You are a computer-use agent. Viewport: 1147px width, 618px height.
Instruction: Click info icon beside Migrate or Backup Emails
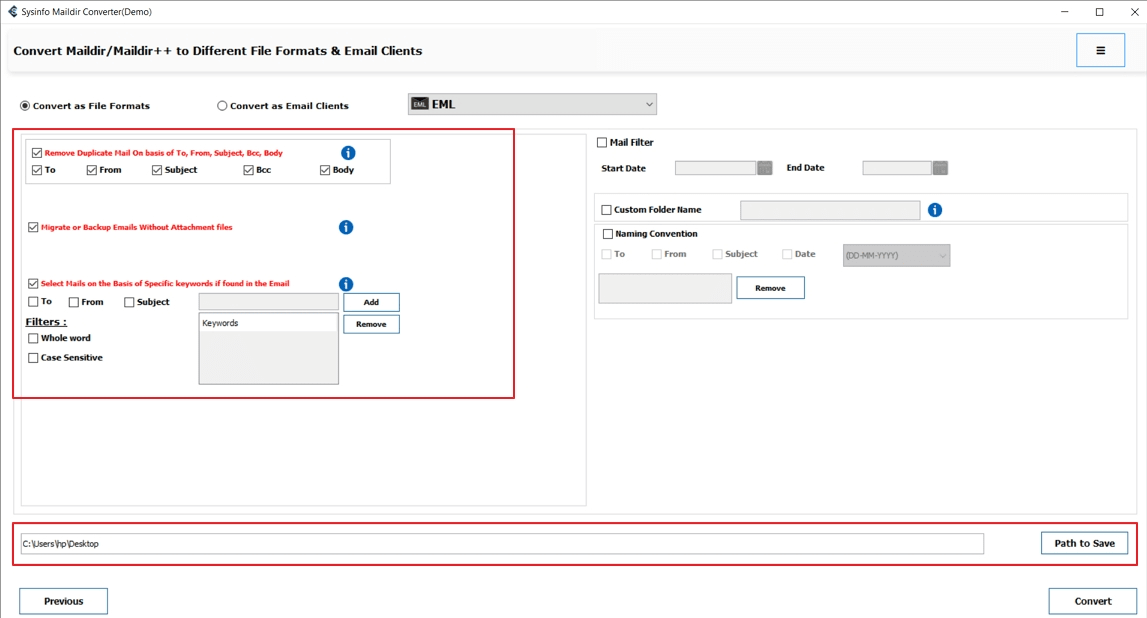pos(346,227)
